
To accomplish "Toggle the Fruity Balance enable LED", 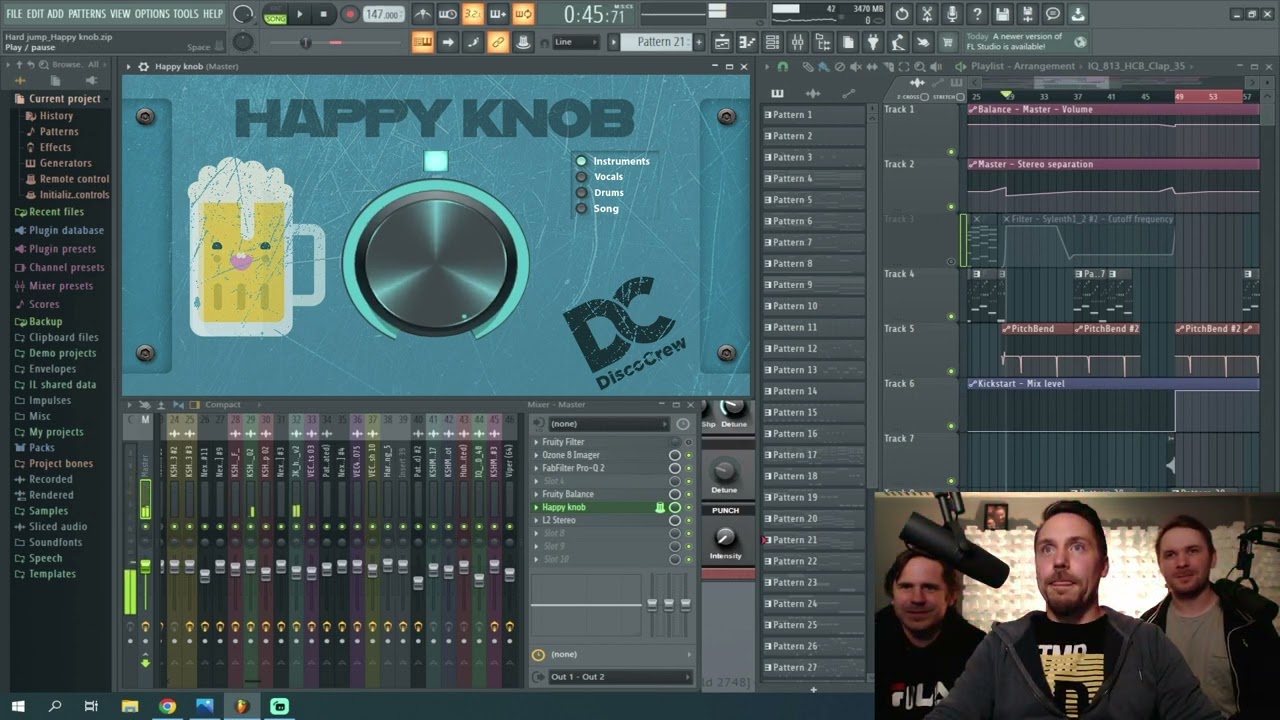I will pyautogui.click(x=688, y=494).
